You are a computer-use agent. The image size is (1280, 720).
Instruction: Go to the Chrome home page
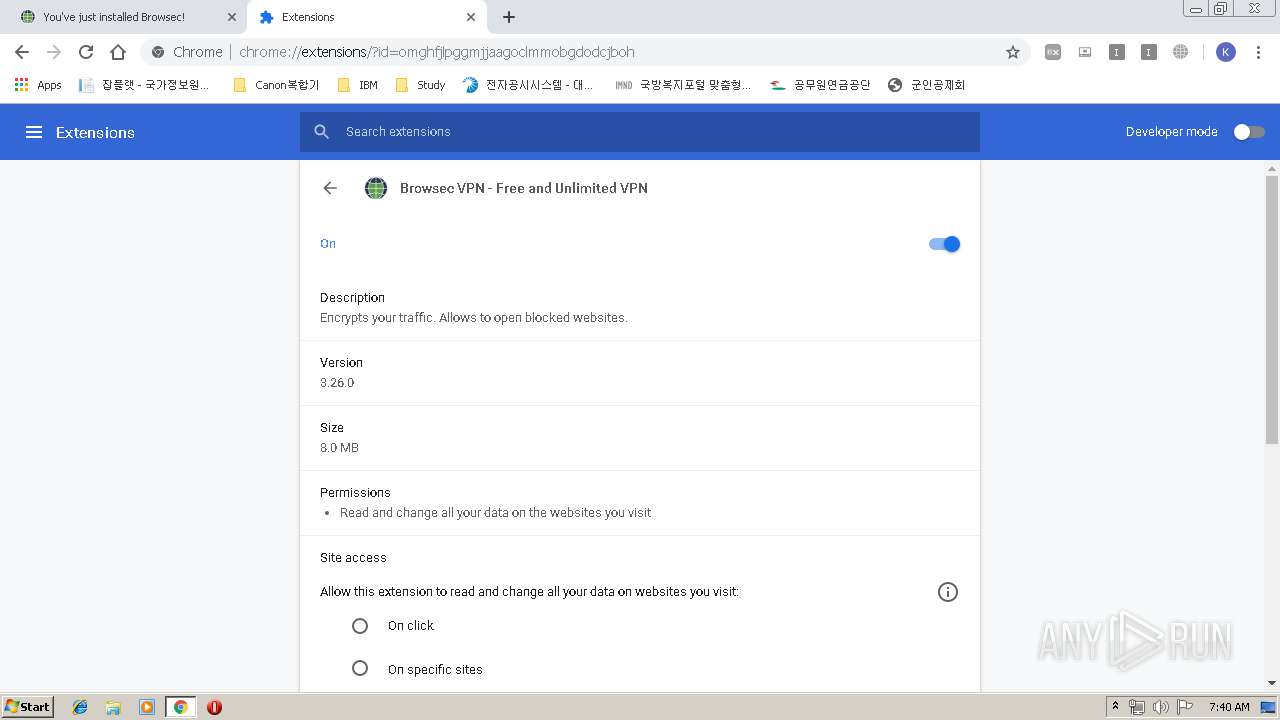click(x=118, y=52)
